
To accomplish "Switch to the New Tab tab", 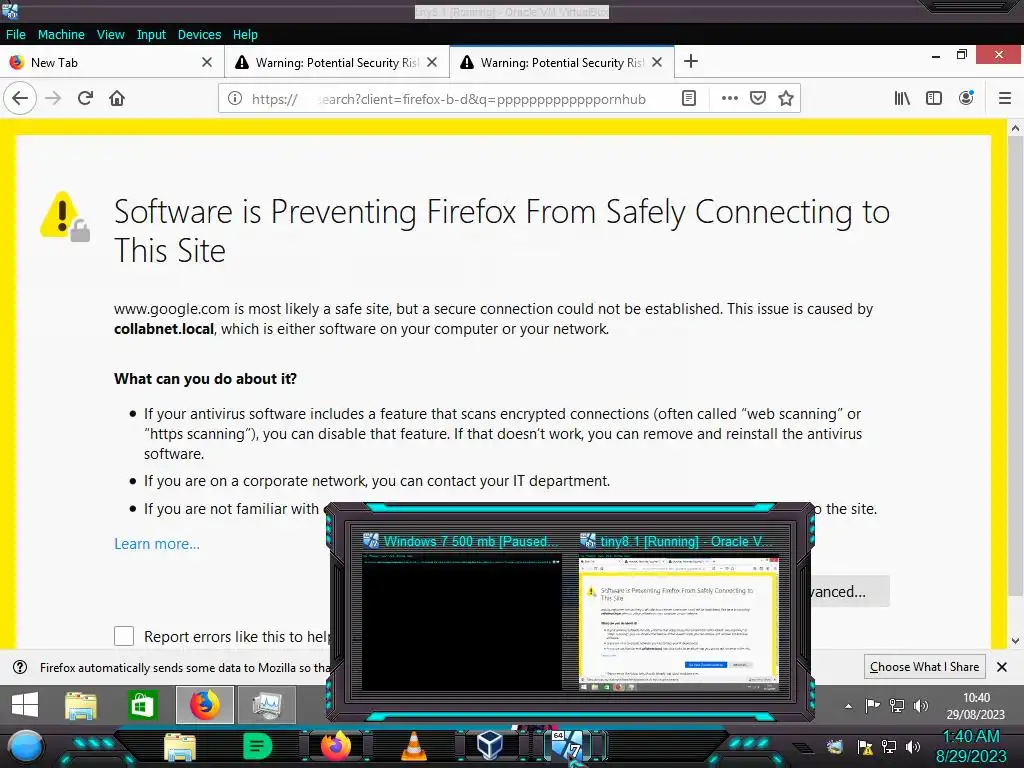I will coord(111,62).
